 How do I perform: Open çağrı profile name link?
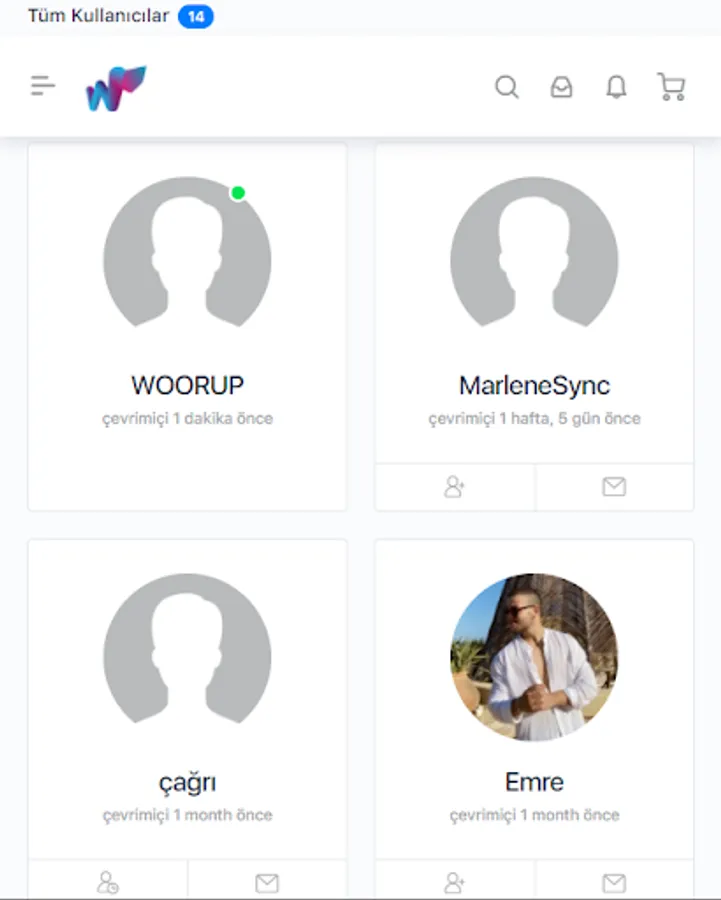click(187, 783)
